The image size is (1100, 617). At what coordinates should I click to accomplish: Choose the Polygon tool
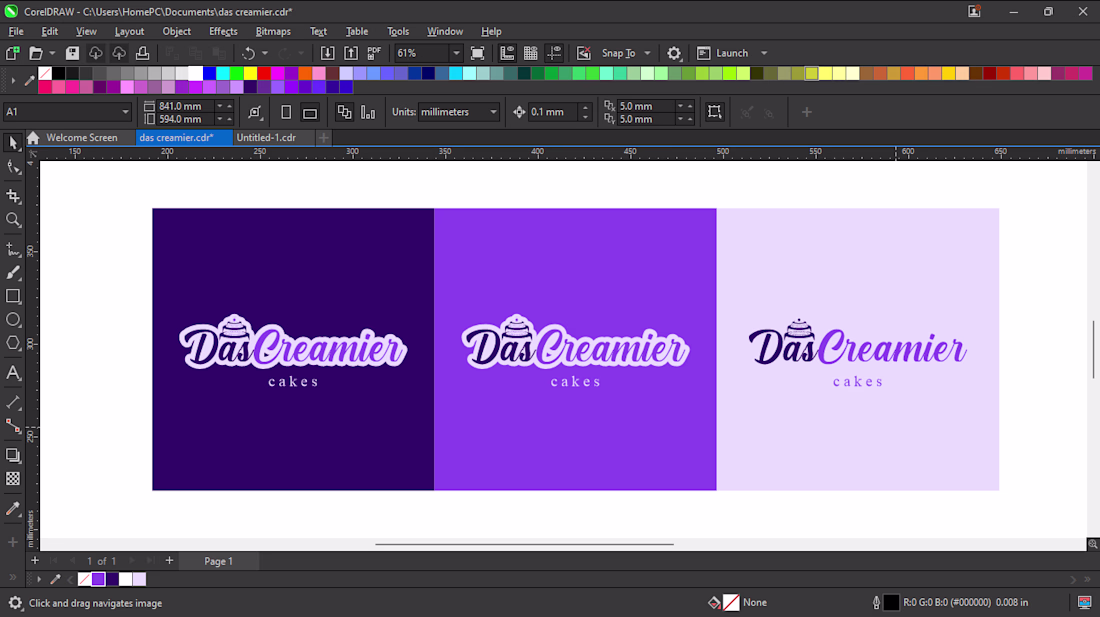click(x=13, y=344)
